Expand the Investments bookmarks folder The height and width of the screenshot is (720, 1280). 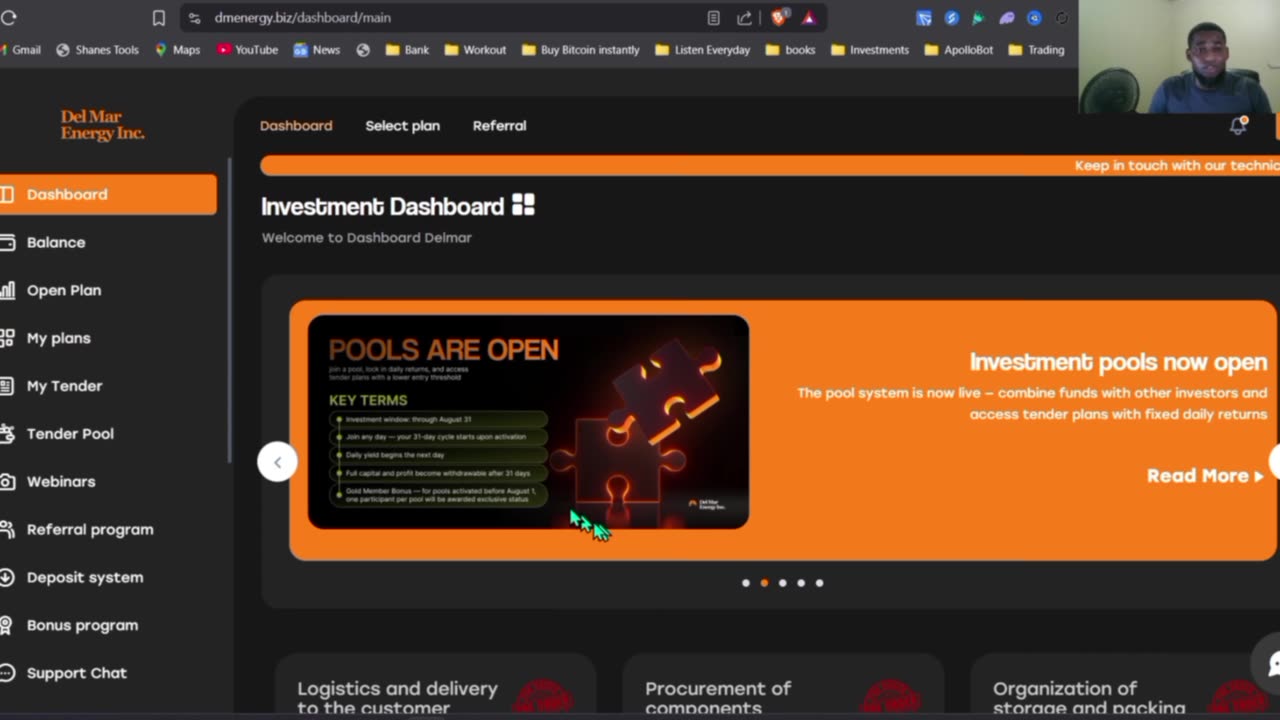tap(869, 50)
